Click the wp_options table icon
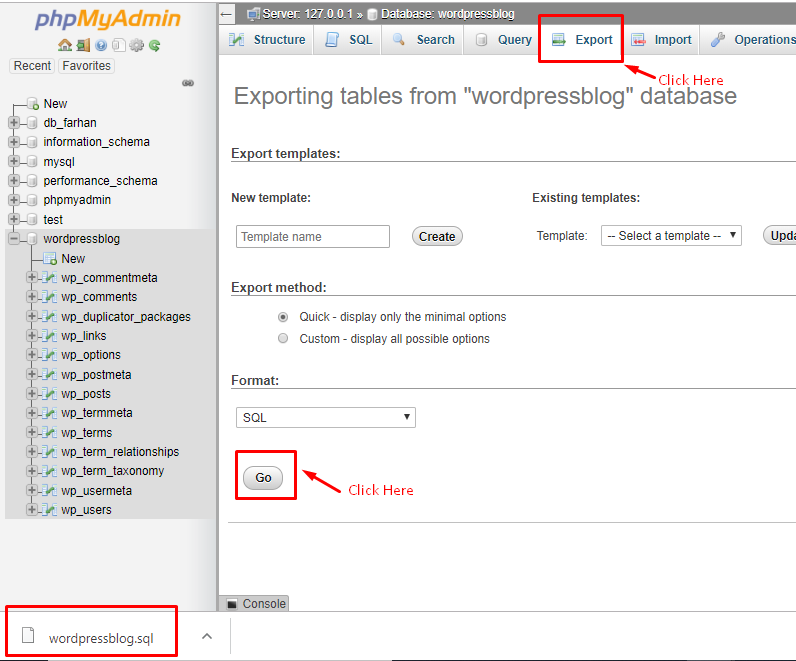Screen dimensions: 796x661 pyautogui.click(x=49, y=354)
